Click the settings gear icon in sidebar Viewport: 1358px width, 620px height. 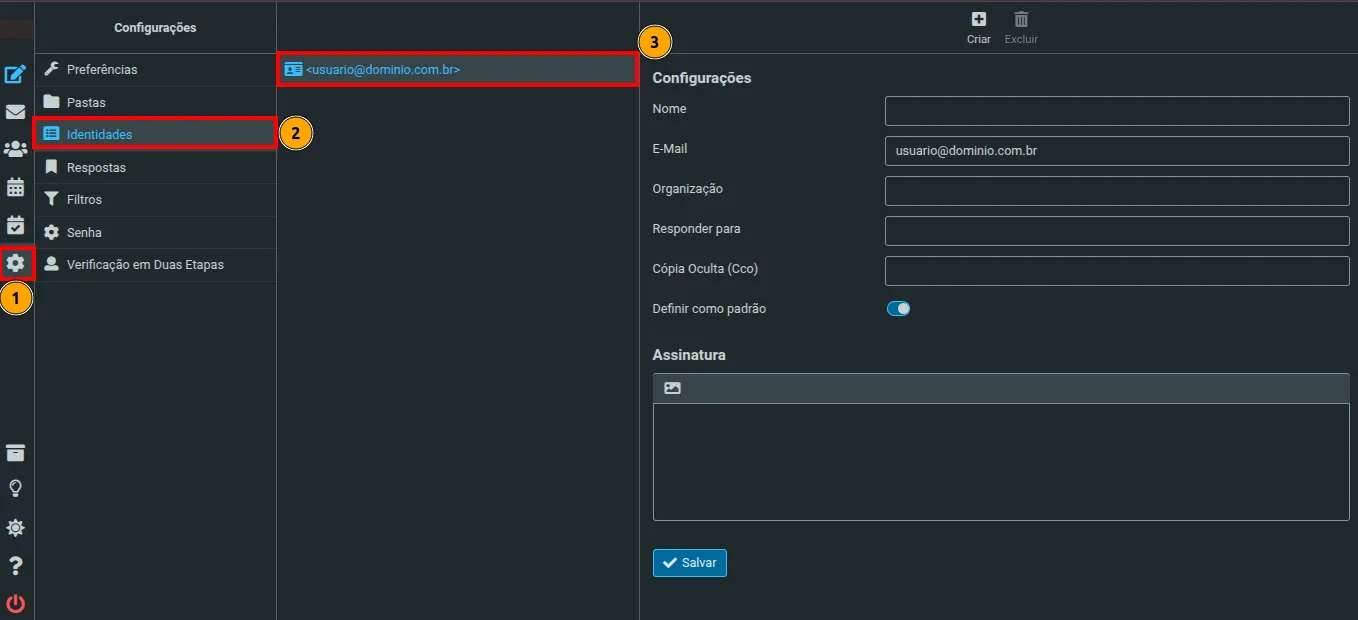[15, 263]
